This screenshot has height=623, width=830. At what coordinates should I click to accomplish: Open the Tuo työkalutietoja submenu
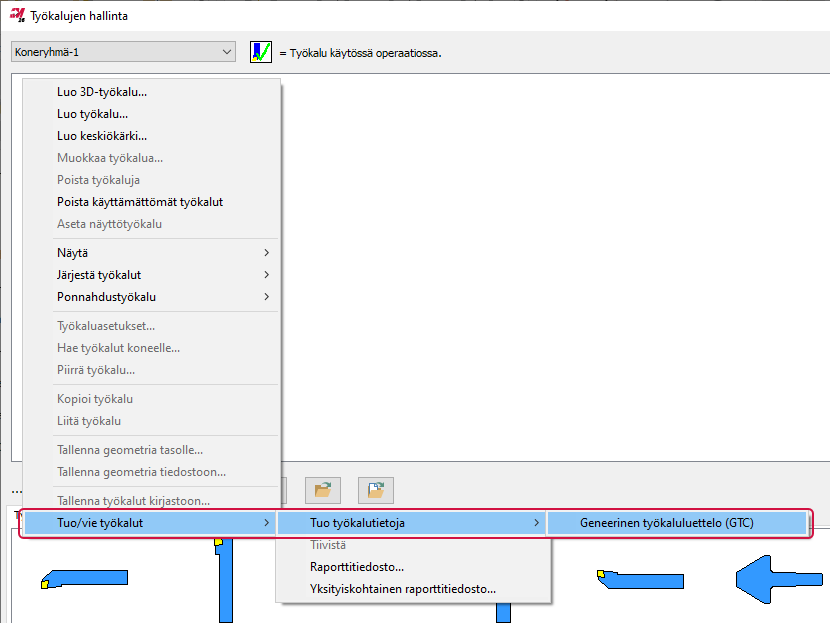pyautogui.click(x=412, y=523)
